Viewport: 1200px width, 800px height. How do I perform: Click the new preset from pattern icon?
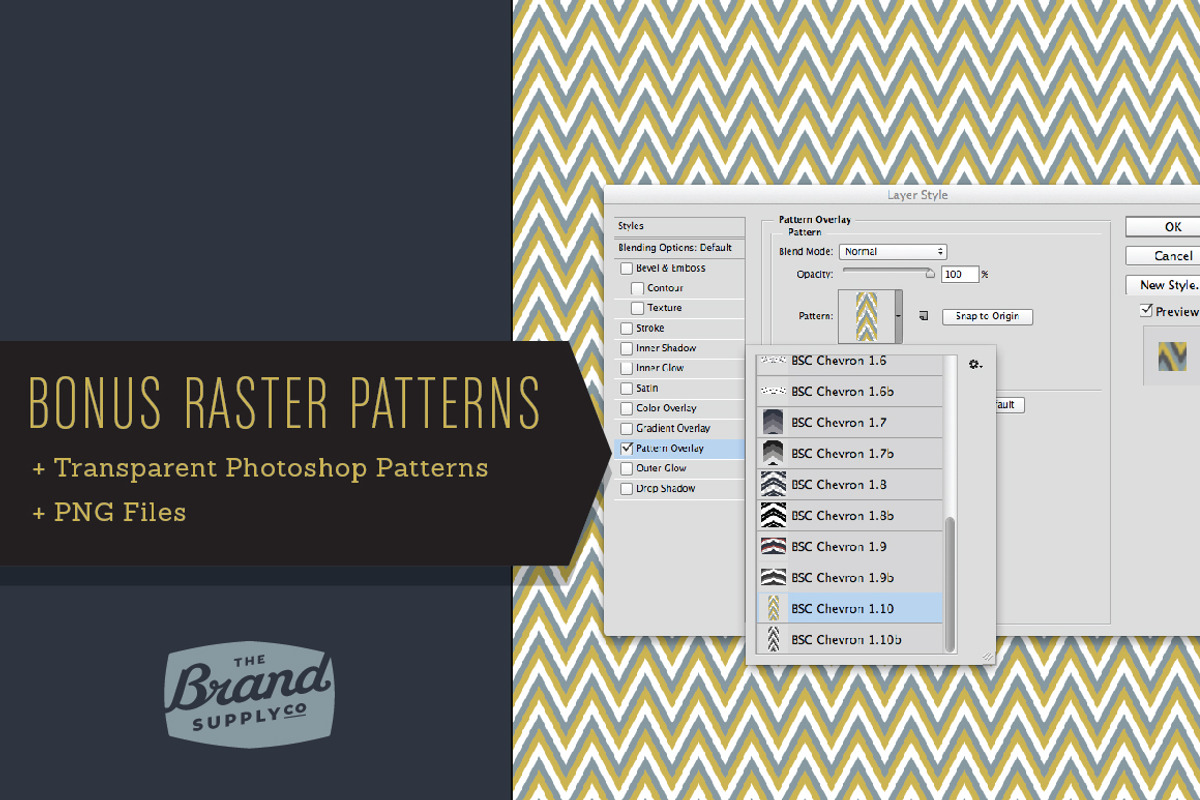coord(923,316)
